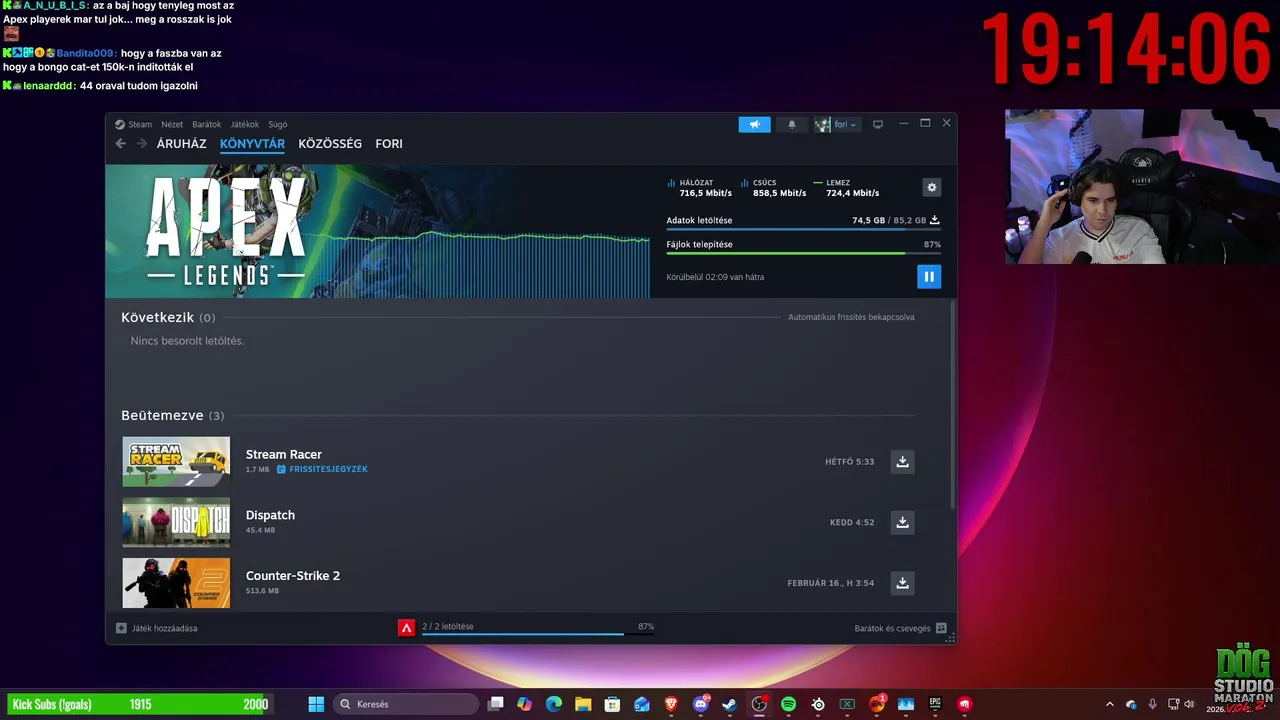Screen dimensions: 1280x720
Task: Click Automatikus frissítés bekapcsolva text
Action: 851,317
